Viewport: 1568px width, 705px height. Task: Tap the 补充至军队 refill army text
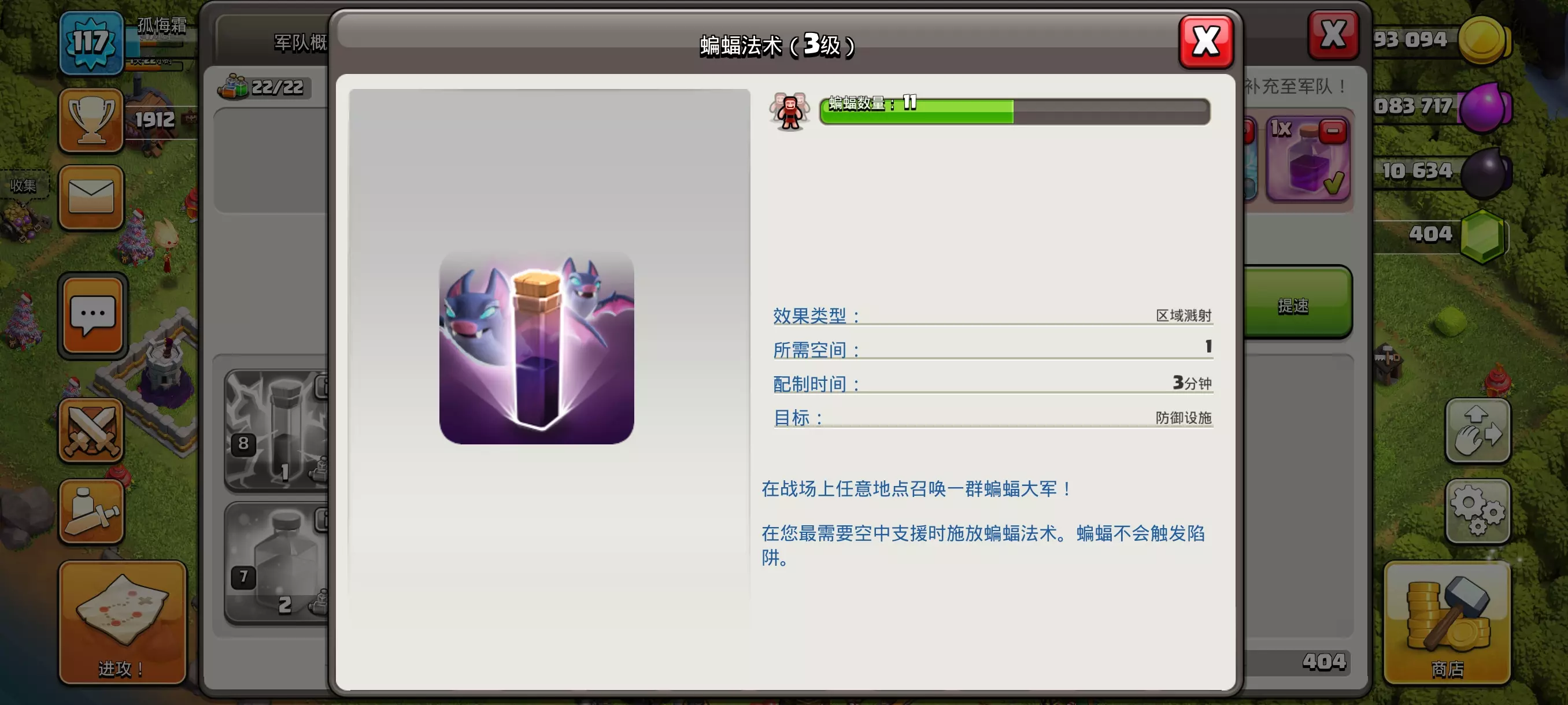point(1295,86)
